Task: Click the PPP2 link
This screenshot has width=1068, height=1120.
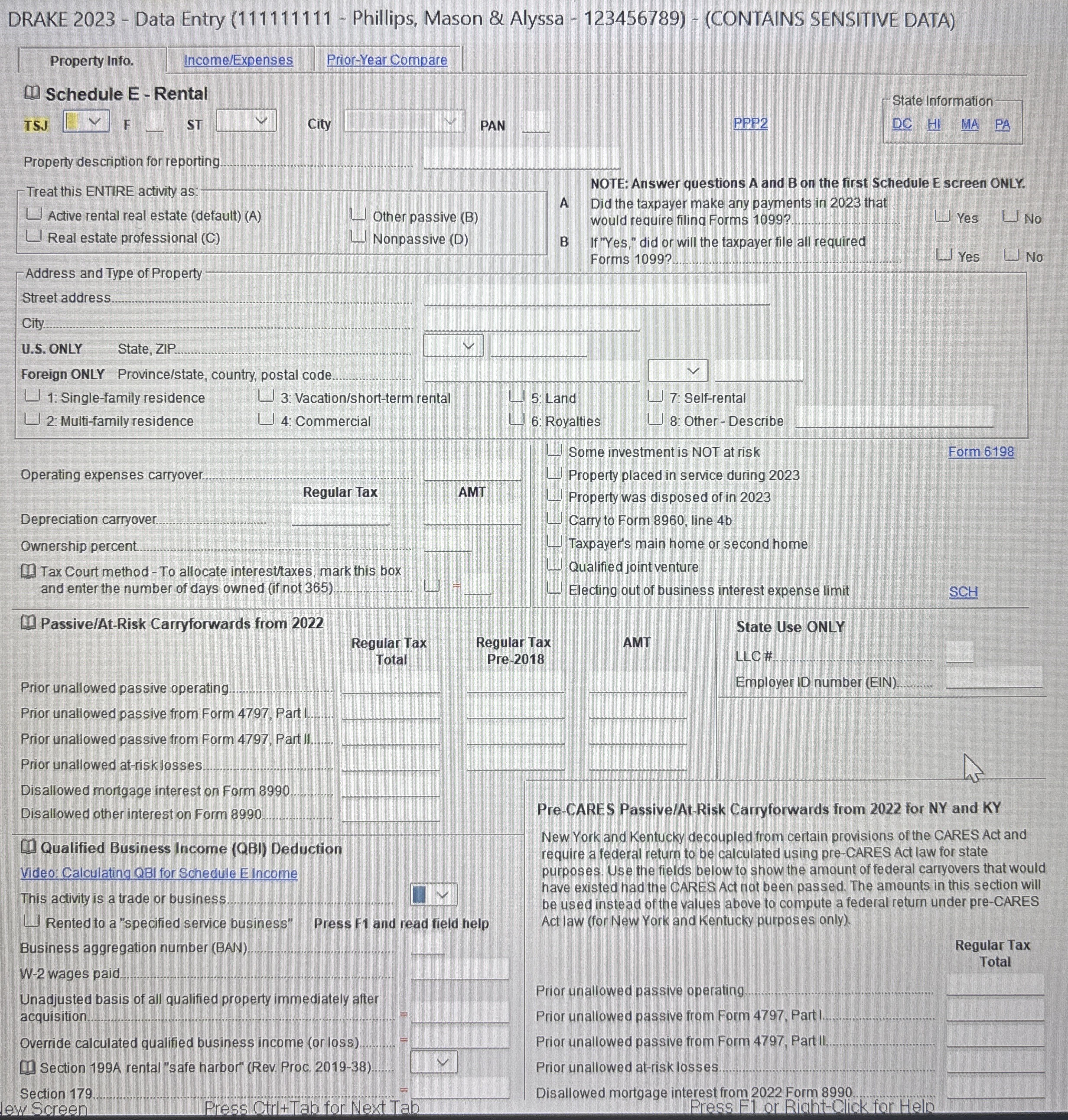Action: click(x=750, y=123)
